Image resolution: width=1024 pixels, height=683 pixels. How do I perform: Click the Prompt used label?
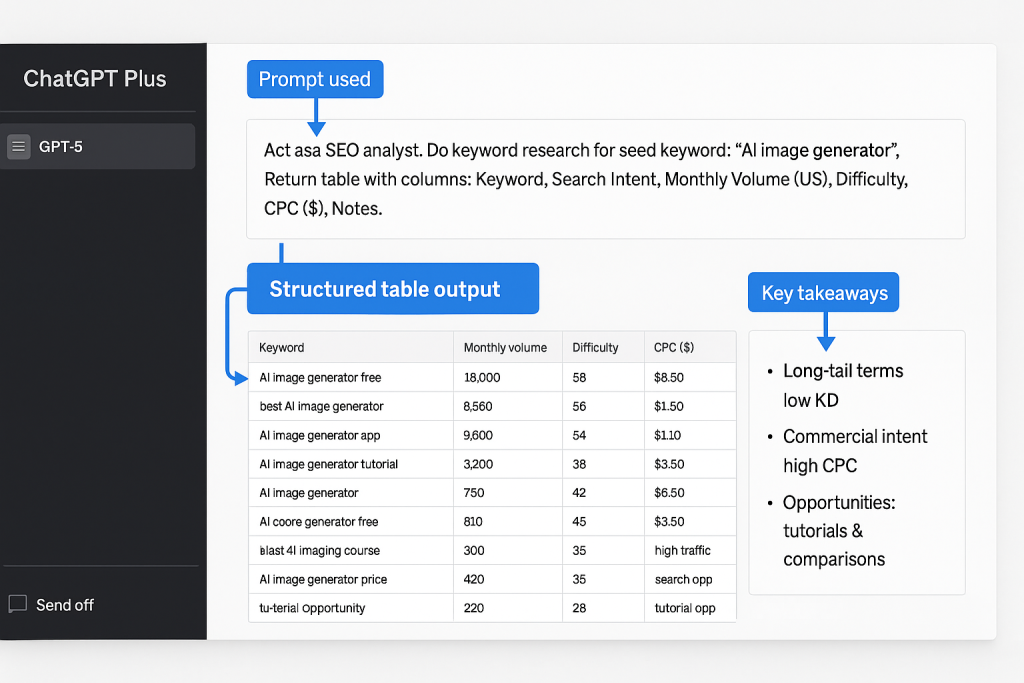tap(314, 80)
